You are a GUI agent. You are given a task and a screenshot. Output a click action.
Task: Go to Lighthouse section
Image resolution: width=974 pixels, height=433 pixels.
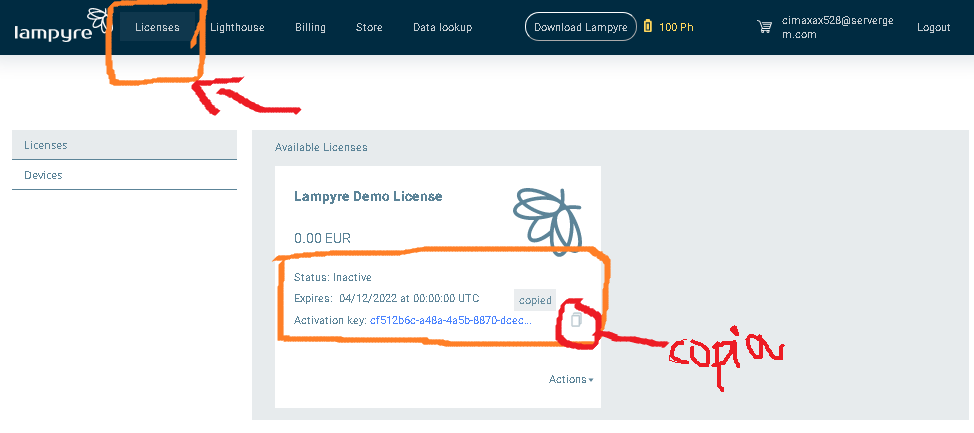click(237, 27)
